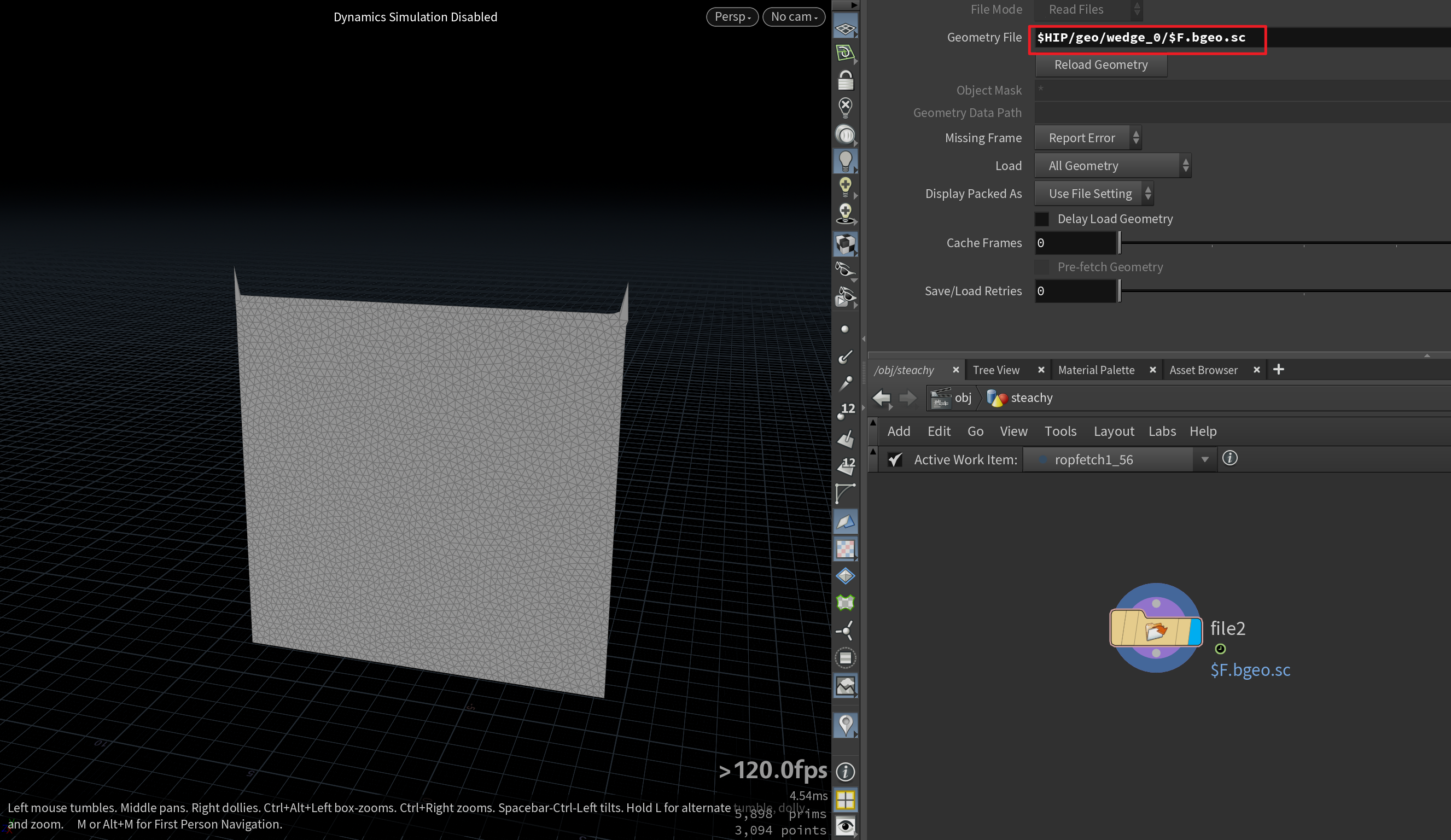This screenshot has width=1451, height=840.
Task: Select the lighting toggle icon in sidebar
Action: [846, 163]
